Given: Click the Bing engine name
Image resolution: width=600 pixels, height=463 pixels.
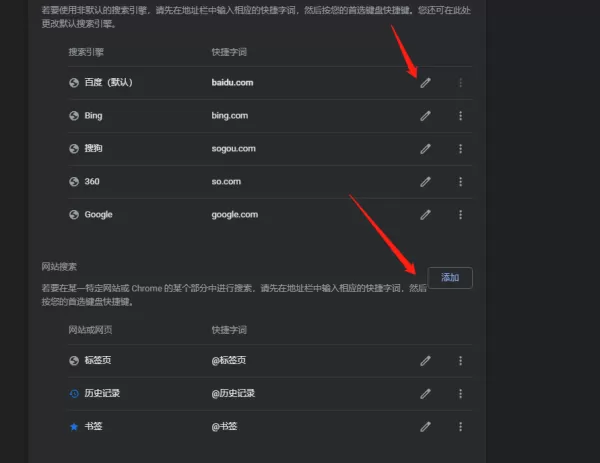Looking at the screenshot, I should 93,116.
